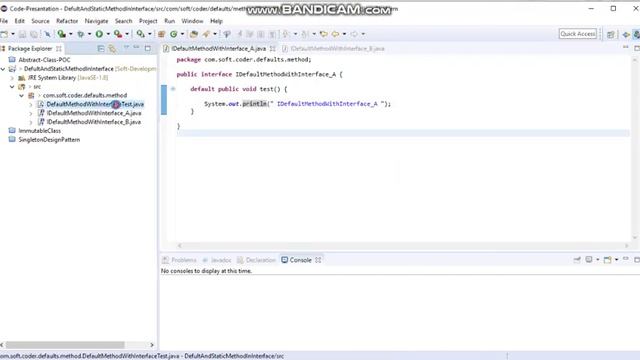Open the Search menu
Image resolution: width=640 pixels, height=360 pixels.
point(123,21)
